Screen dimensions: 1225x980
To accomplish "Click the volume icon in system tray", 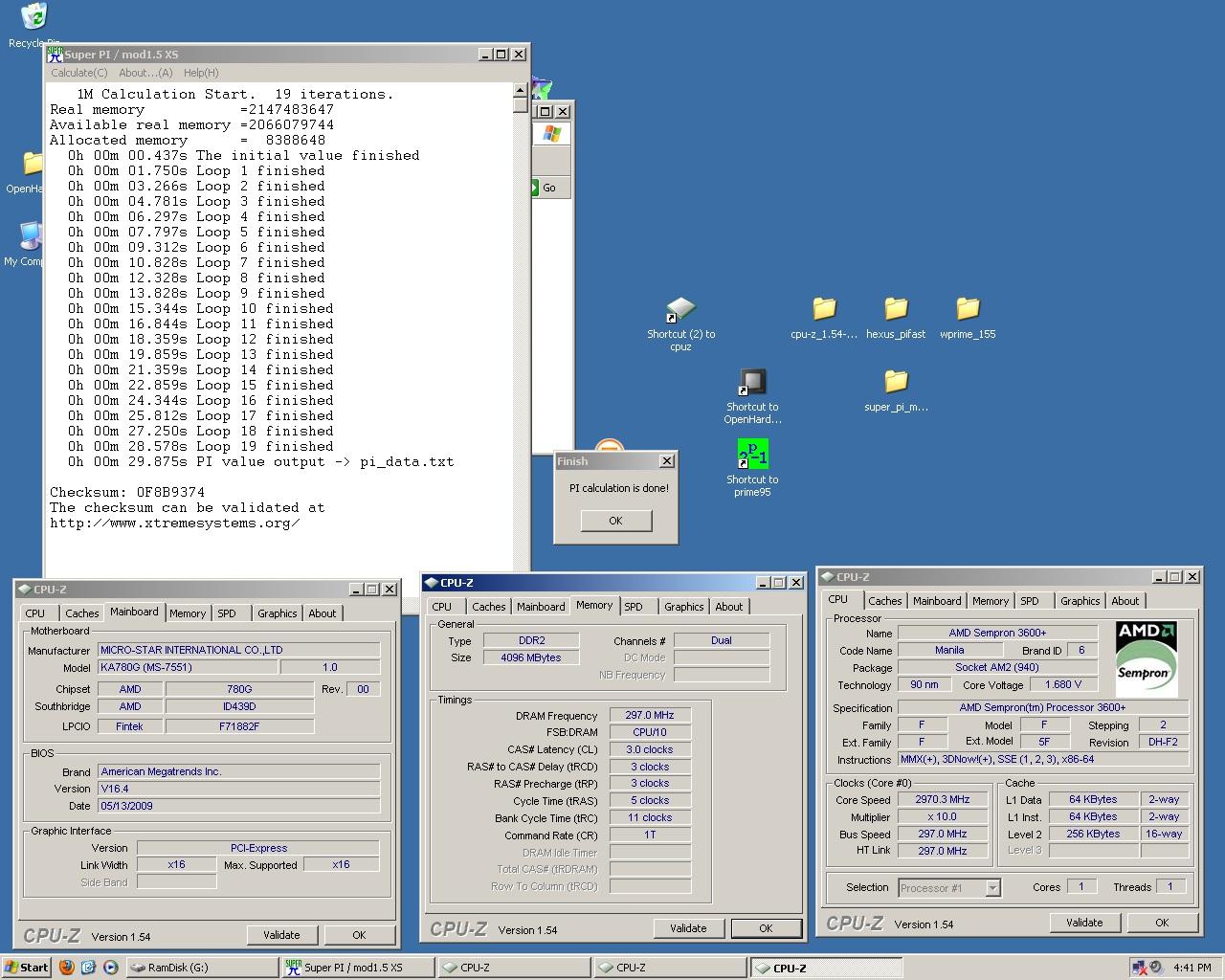I will tap(1155, 968).
